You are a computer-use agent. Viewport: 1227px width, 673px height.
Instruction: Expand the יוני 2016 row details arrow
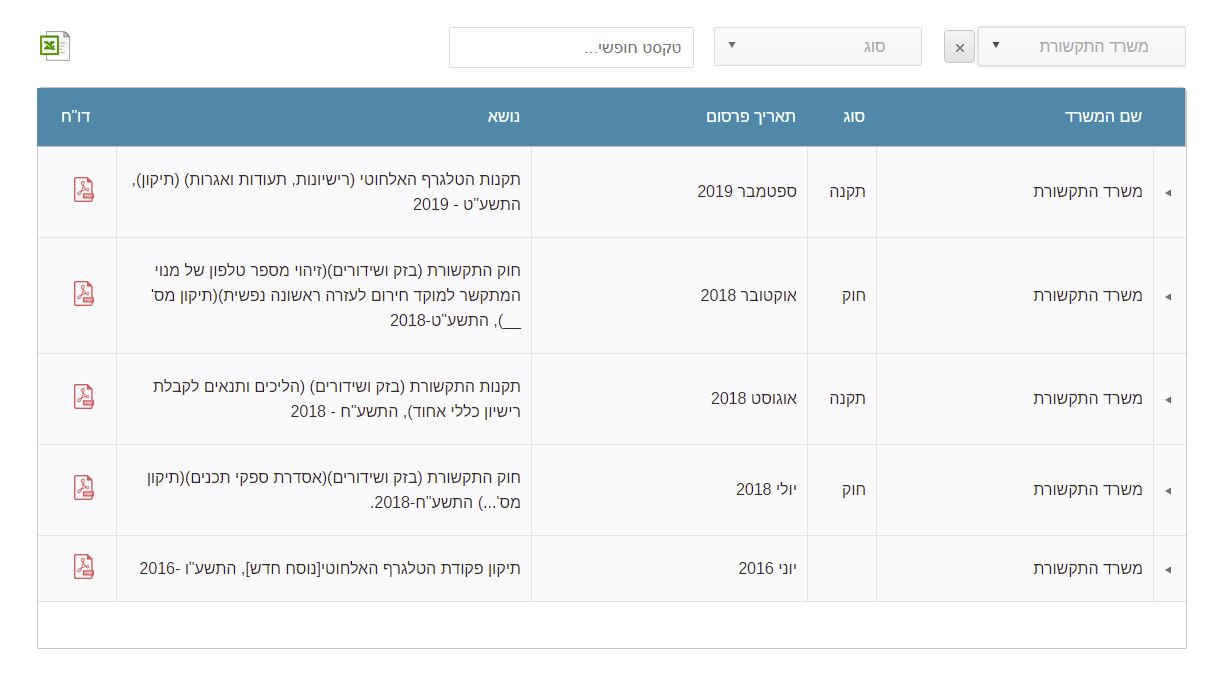coord(1168,570)
